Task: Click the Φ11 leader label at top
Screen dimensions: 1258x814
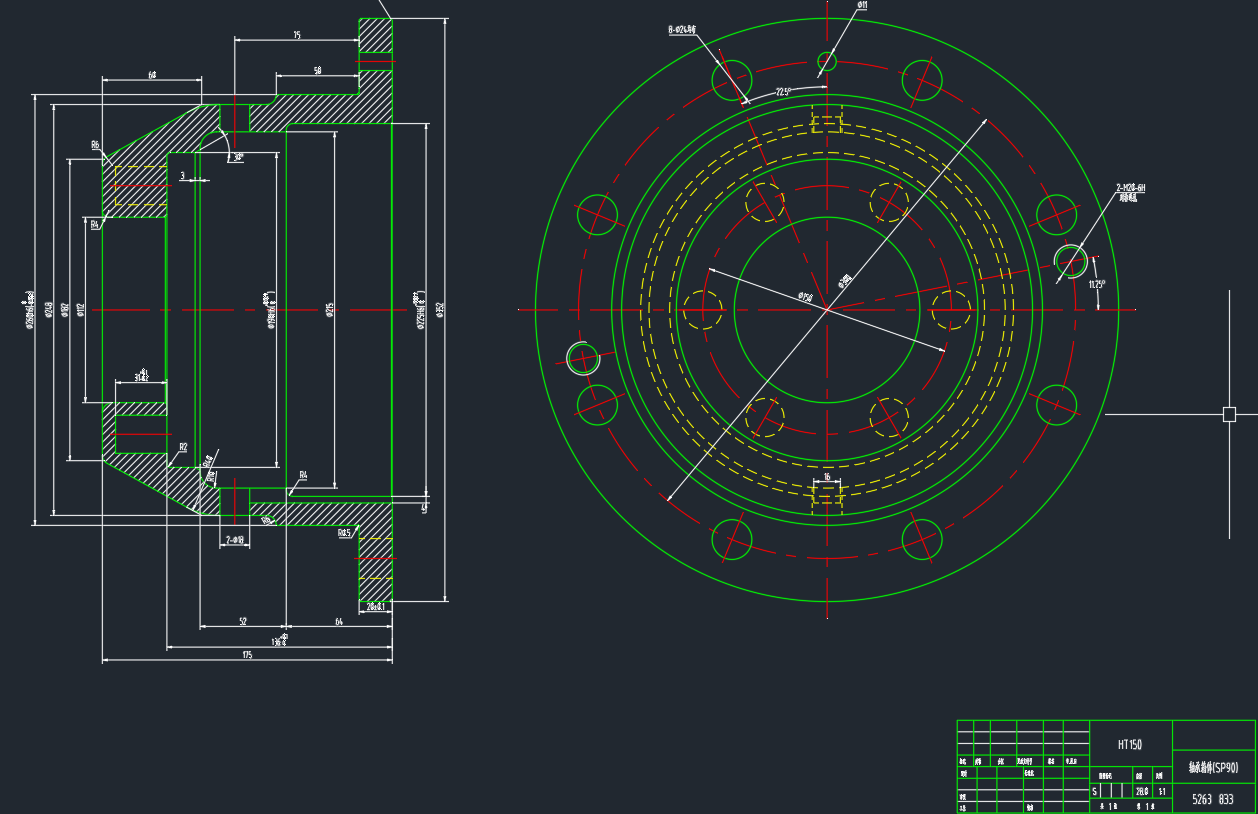Action: pyautogui.click(x=862, y=6)
